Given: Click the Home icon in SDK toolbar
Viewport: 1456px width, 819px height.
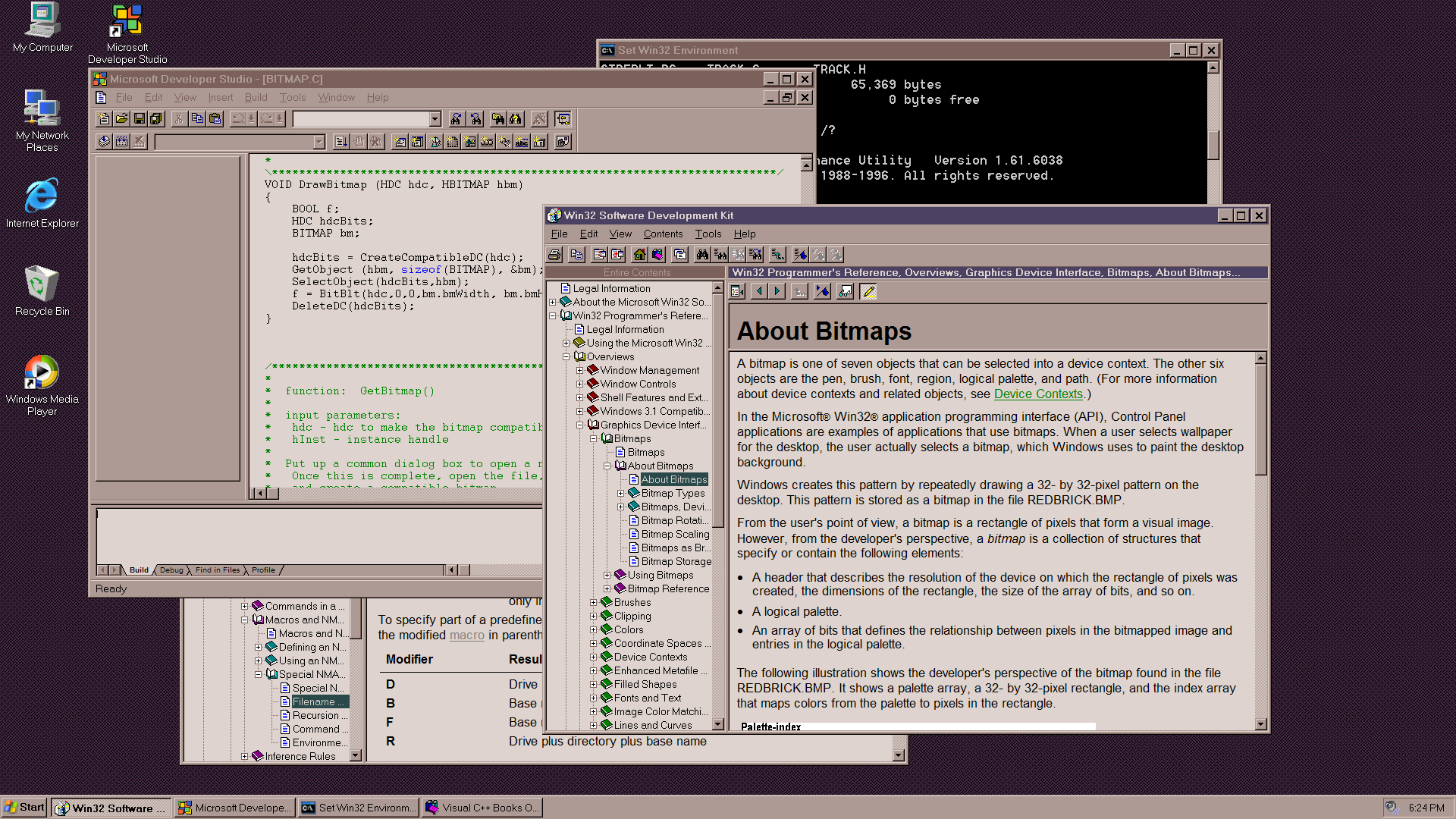Looking at the screenshot, I should (639, 255).
